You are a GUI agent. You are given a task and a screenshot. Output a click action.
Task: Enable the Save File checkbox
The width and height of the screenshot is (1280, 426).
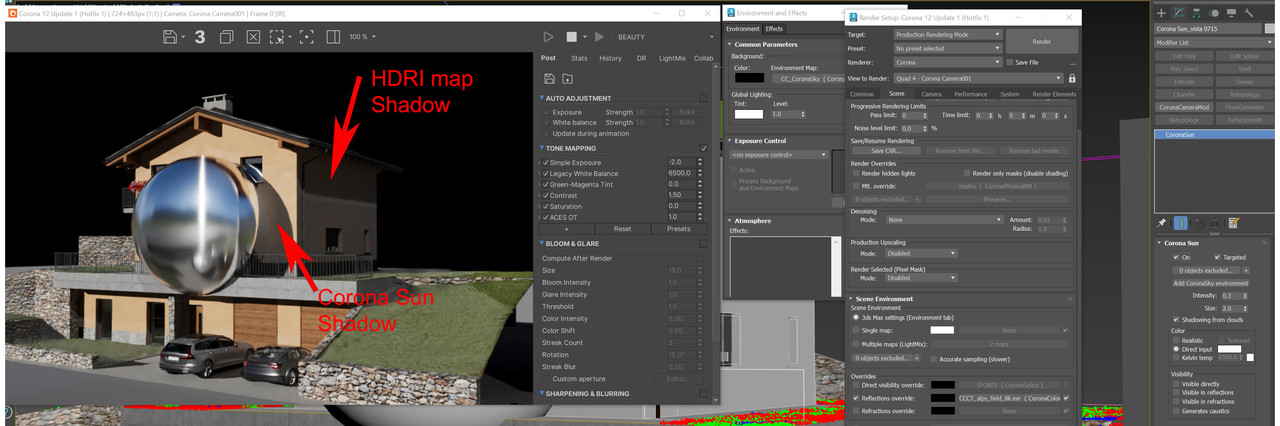1009,62
